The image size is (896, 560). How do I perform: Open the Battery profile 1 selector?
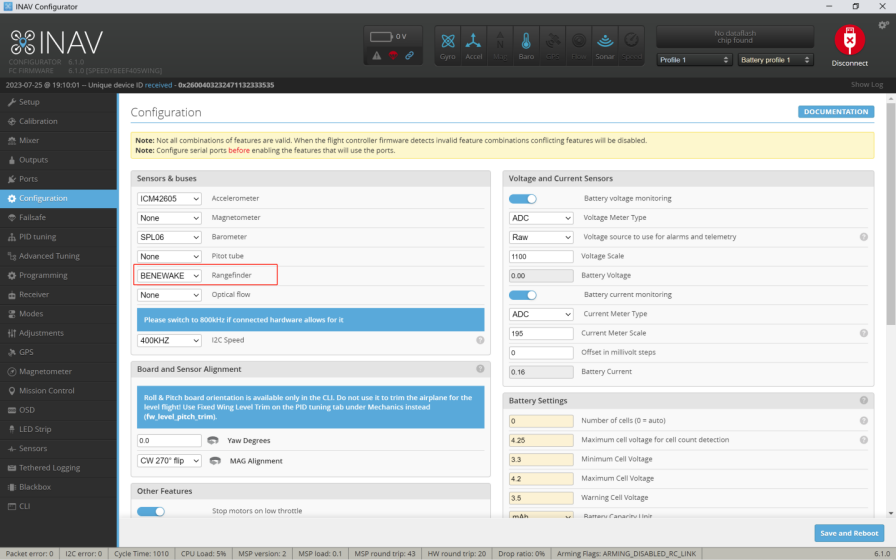click(x=775, y=59)
